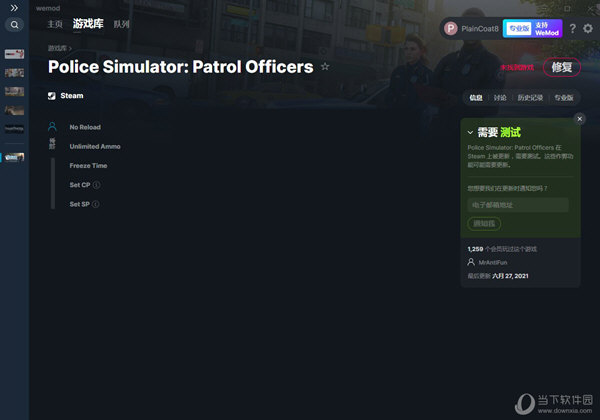The height and width of the screenshot is (420, 600).
Task: Open the search icon in sidebar
Action: 15,25
